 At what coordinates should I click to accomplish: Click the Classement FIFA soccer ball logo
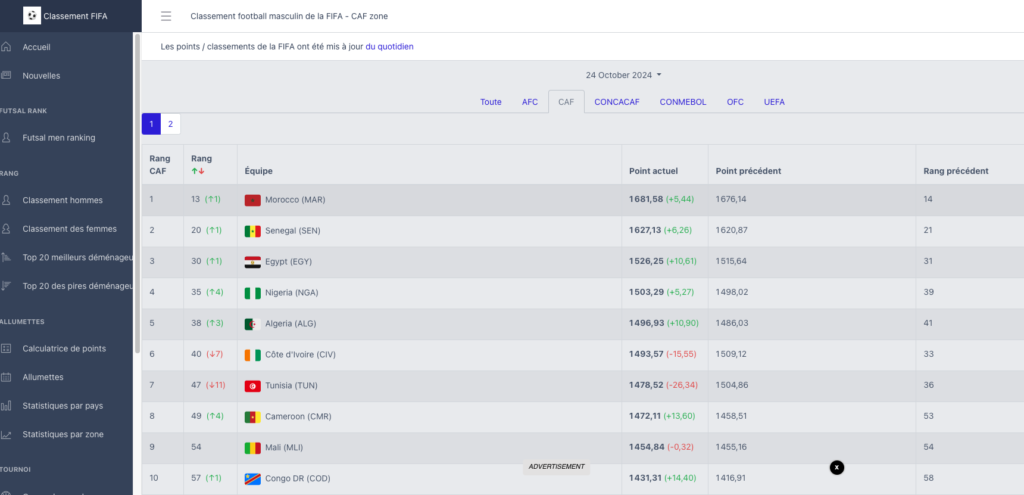(32, 16)
